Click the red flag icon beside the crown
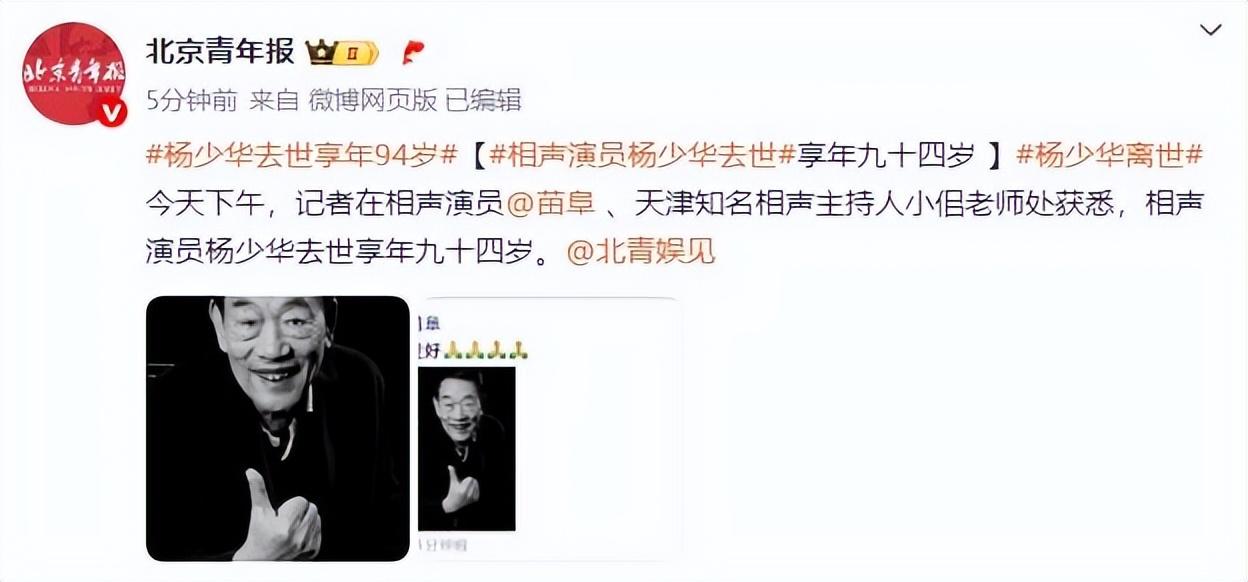The width and height of the screenshot is (1248, 582). (x=412, y=51)
